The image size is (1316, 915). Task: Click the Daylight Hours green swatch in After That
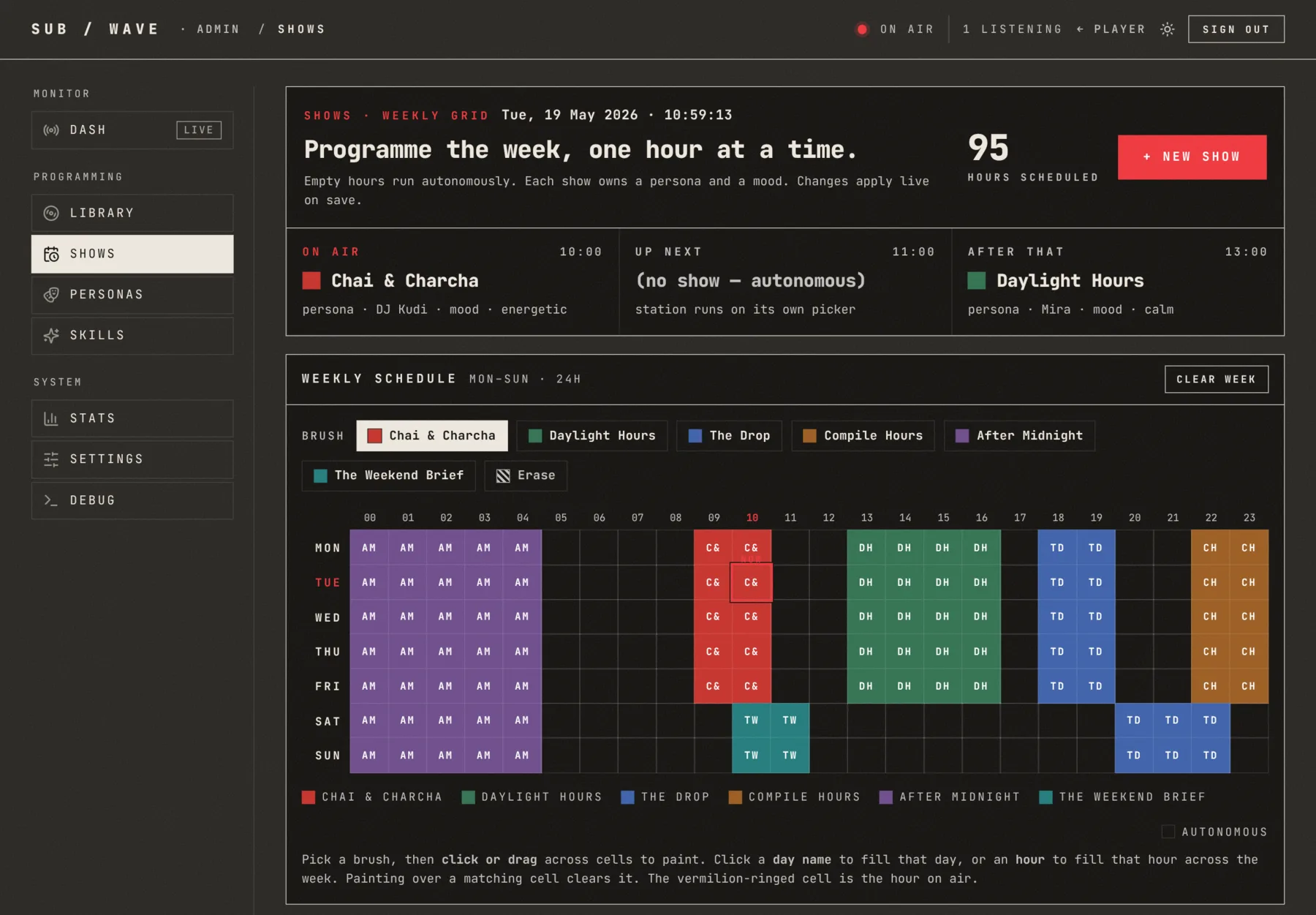pyautogui.click(x=977, y=281)
